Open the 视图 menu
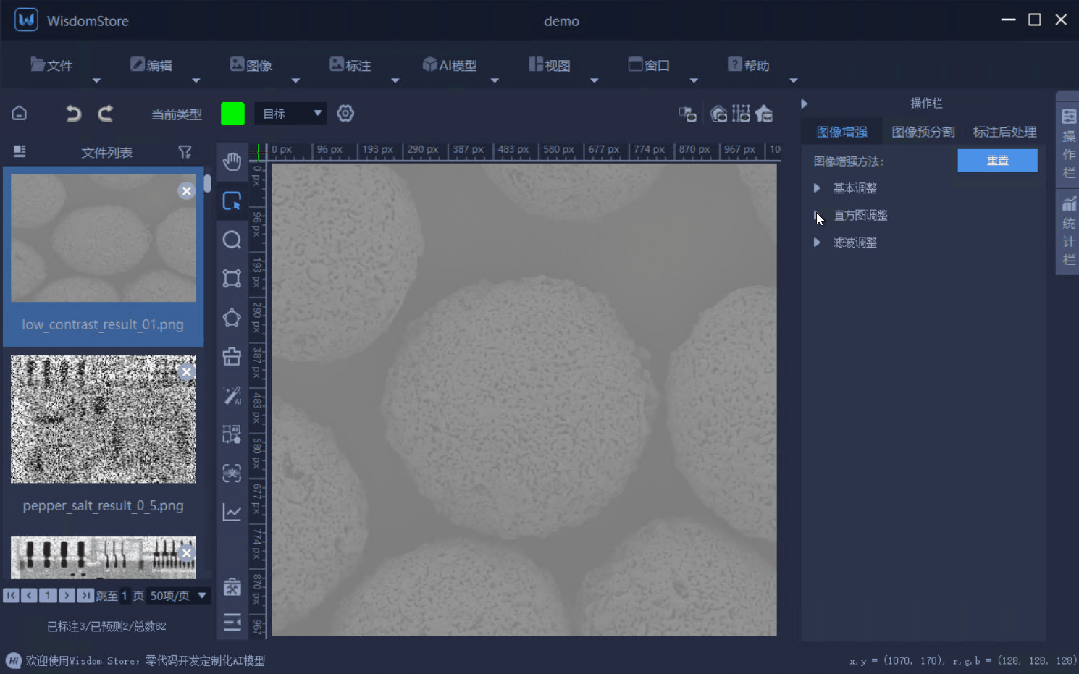Screen dimensions: 1079x674 pos(549,65)
